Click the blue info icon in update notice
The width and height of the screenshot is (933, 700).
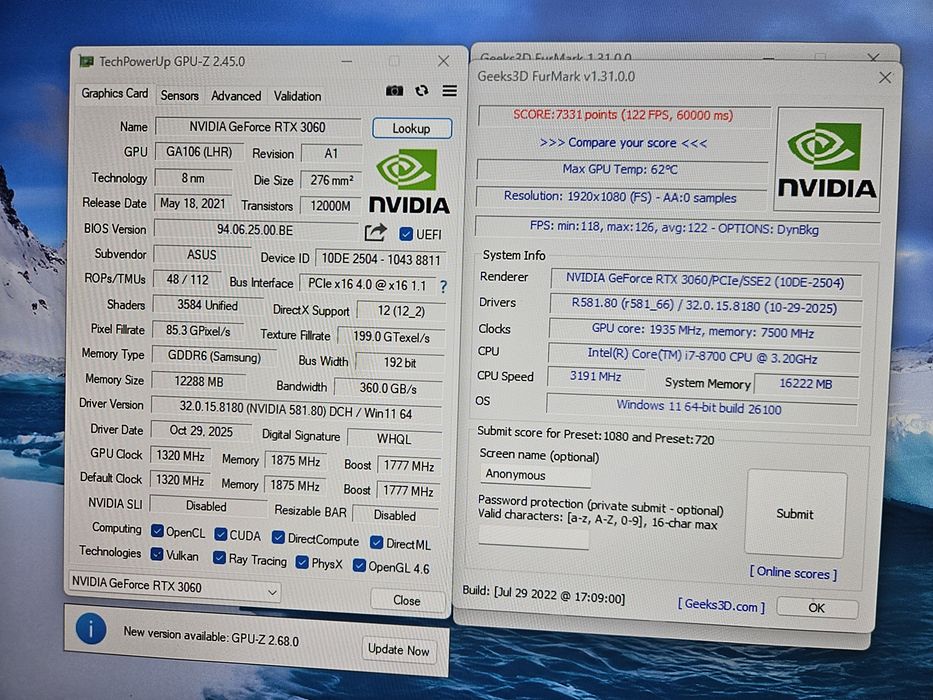[91, 629]
